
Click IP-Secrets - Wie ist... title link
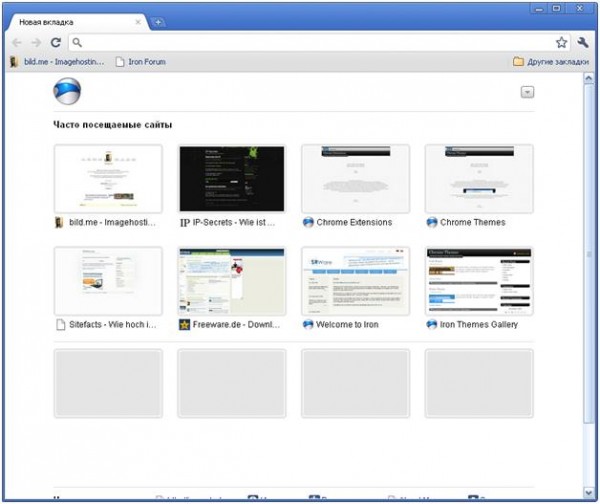point(234,222)
